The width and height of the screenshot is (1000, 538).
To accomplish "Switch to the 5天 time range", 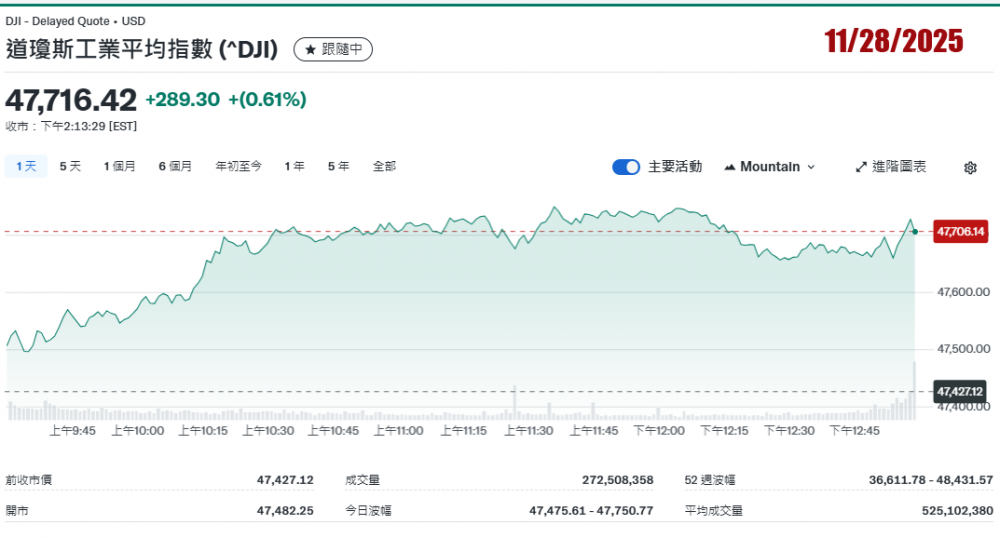I will click(x=70, y=166).
